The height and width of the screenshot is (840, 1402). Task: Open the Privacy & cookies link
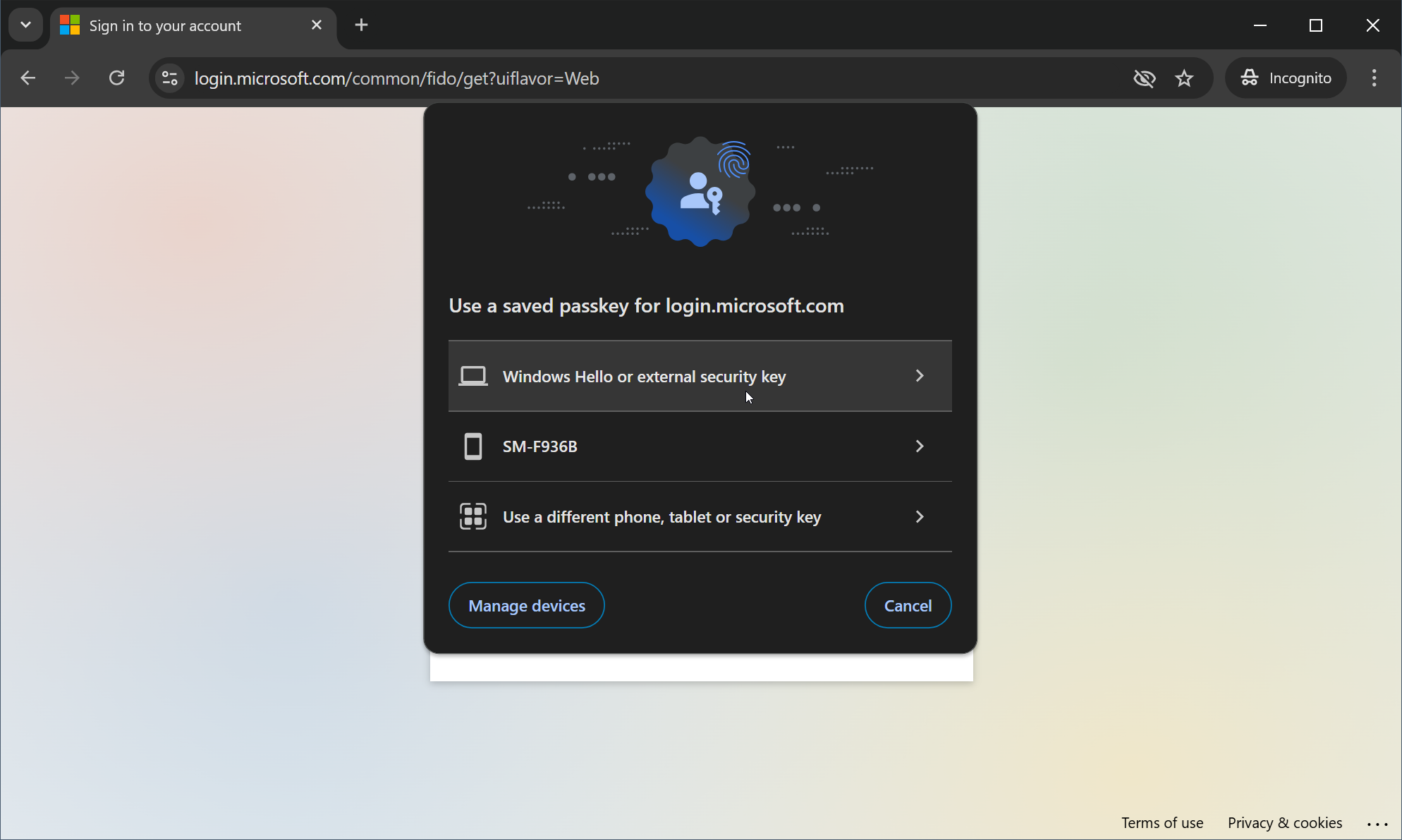coord(1284,823)
